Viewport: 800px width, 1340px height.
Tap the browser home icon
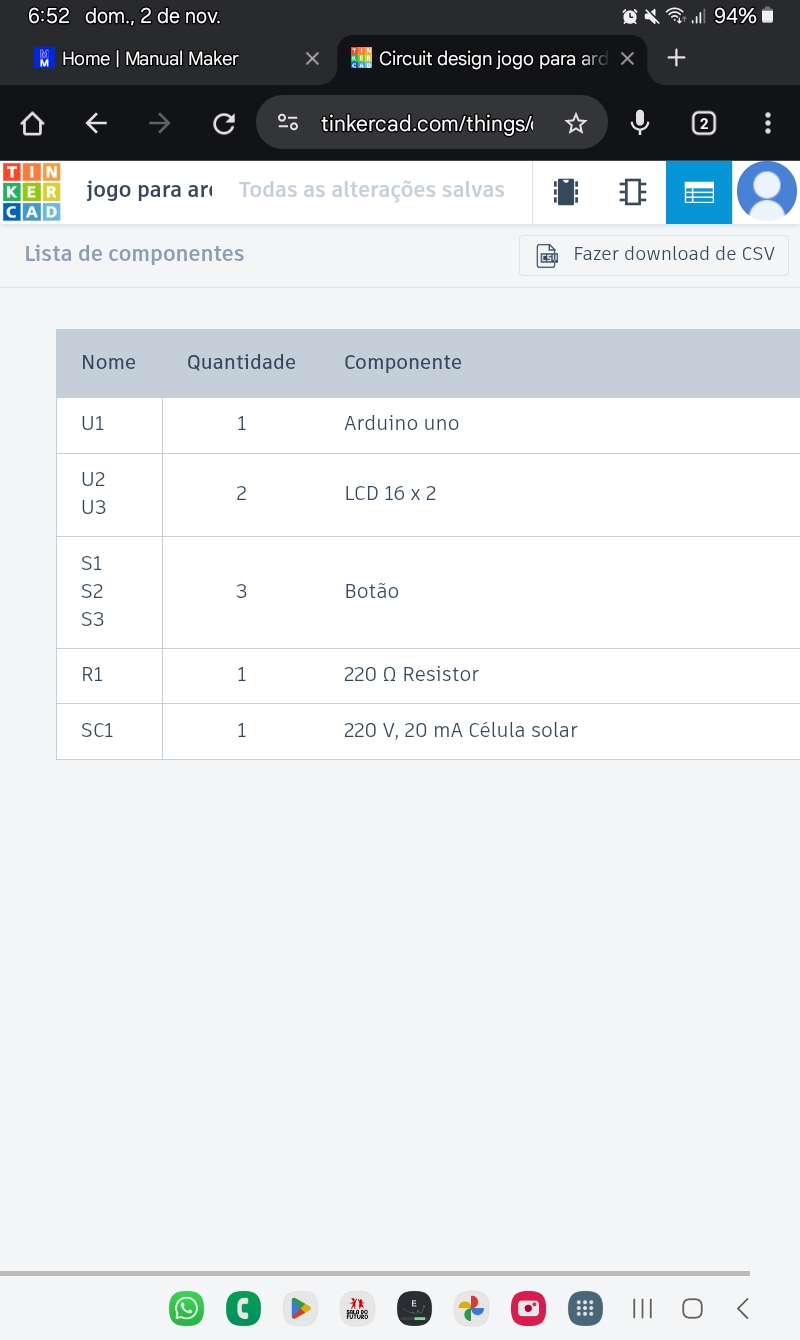pos(32,123)
